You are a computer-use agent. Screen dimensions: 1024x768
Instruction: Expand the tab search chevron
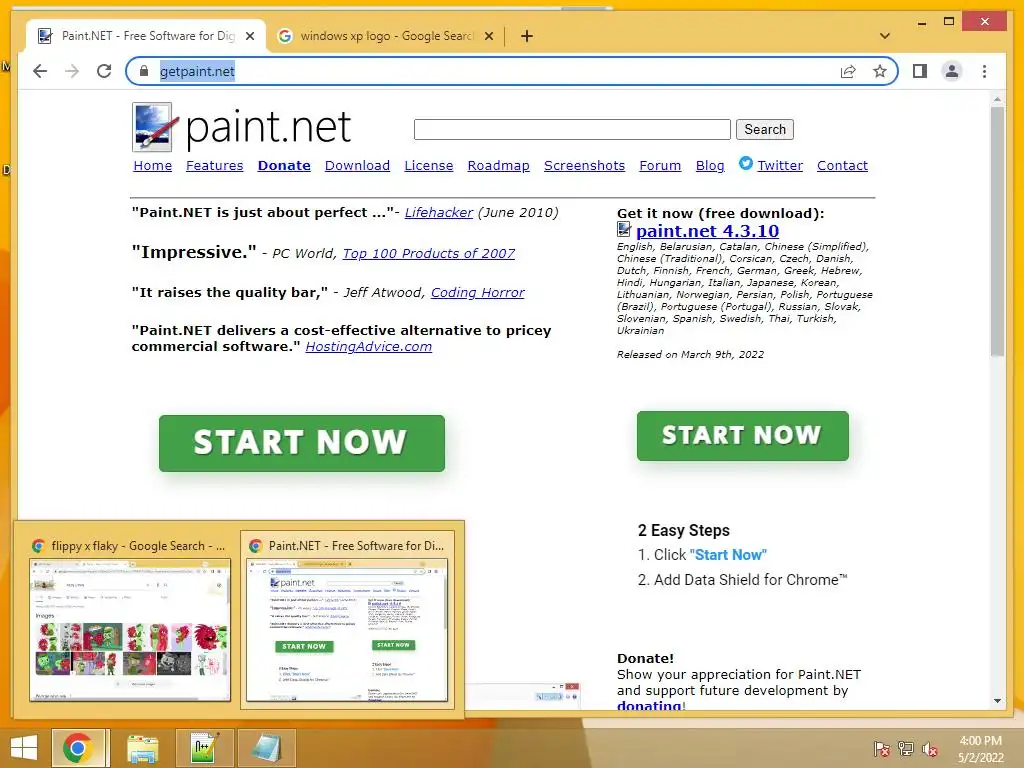[885, 36]
